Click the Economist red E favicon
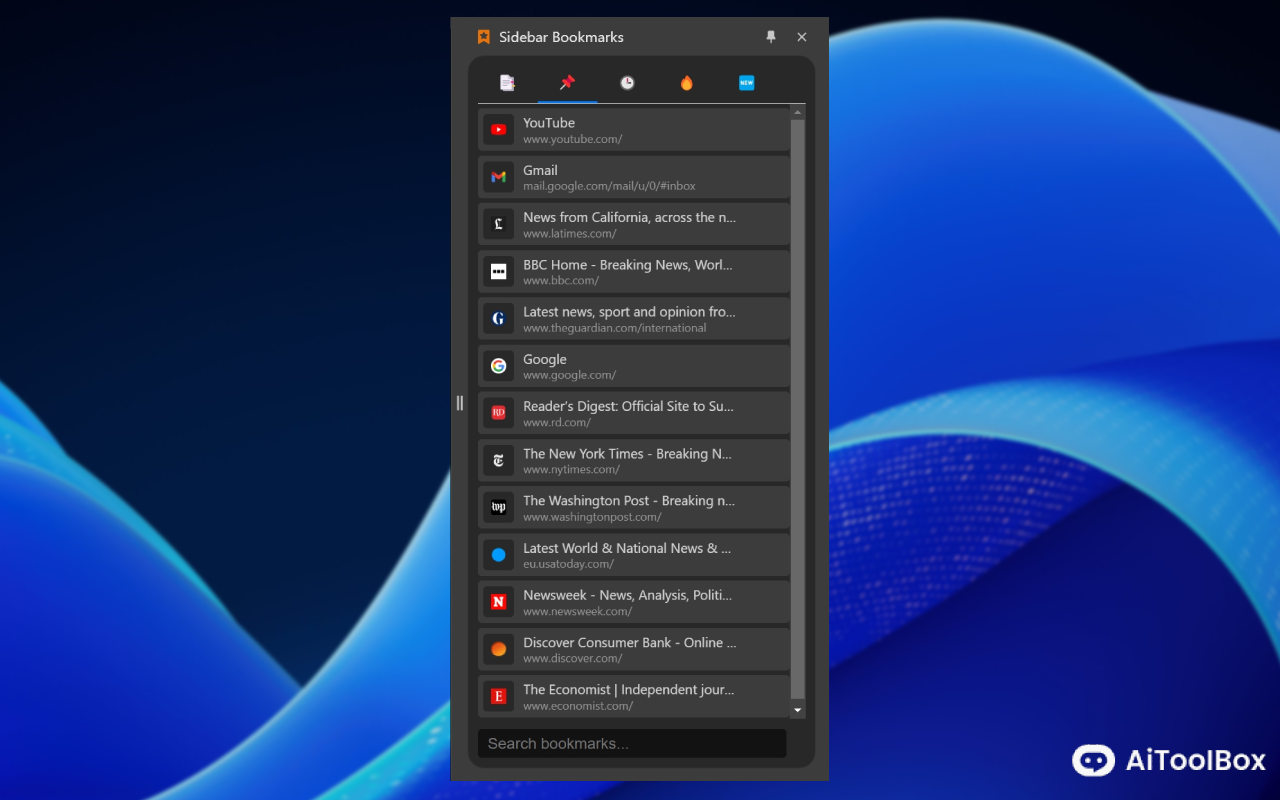The height and width of the screenshot is (800, 1280). 498,696
